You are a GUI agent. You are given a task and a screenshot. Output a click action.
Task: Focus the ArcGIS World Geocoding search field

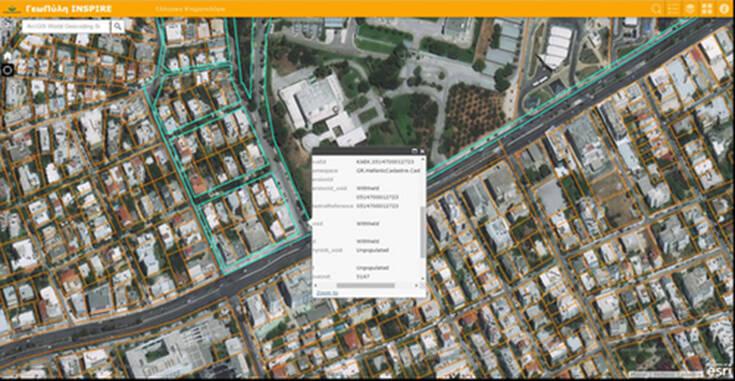tap(67, 27)
